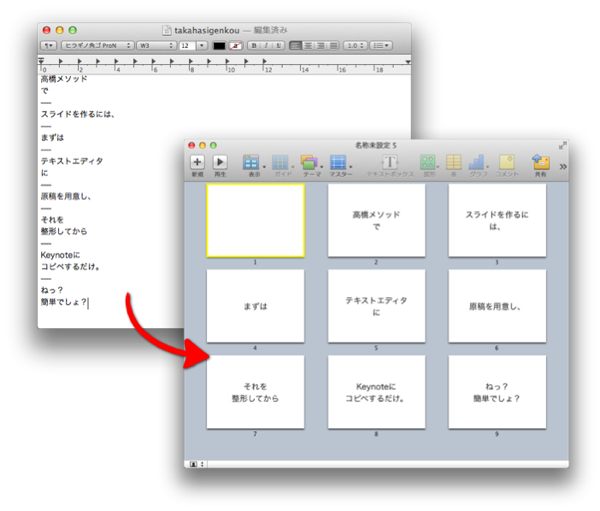Select slide 6 原稿を用意し
Screen dimensions: 600x511
(497, 306)
